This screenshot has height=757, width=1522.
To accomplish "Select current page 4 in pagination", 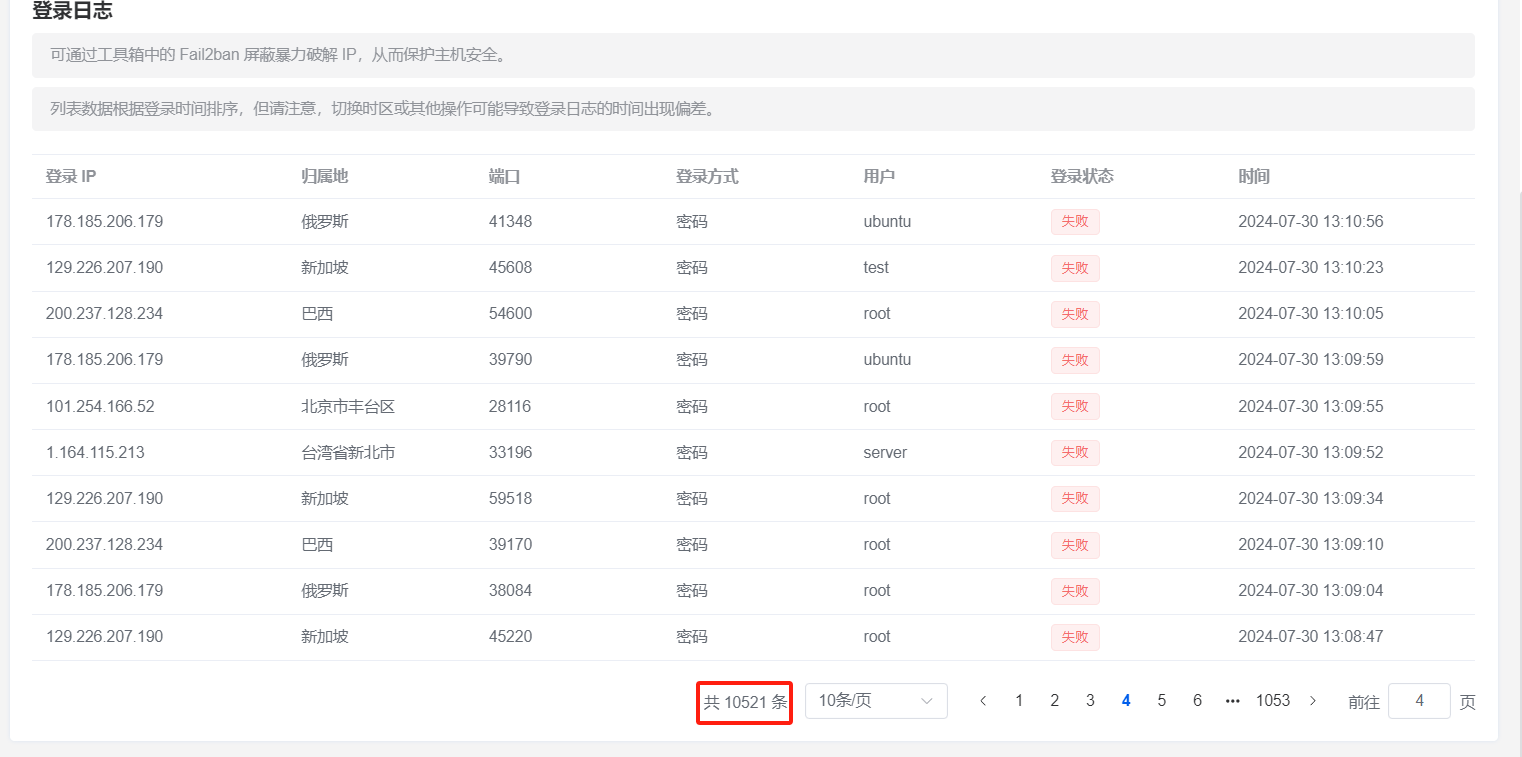I will 1126,701.
